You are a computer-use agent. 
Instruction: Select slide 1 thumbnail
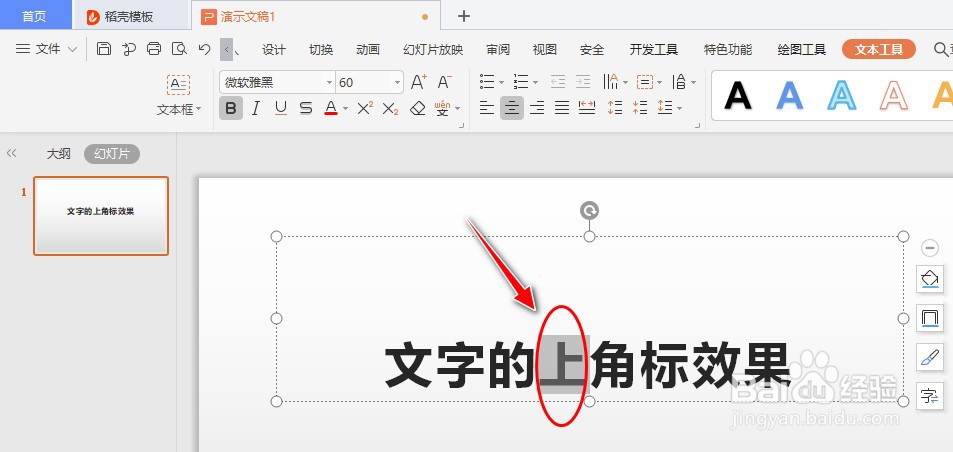[x=101, y=216]
